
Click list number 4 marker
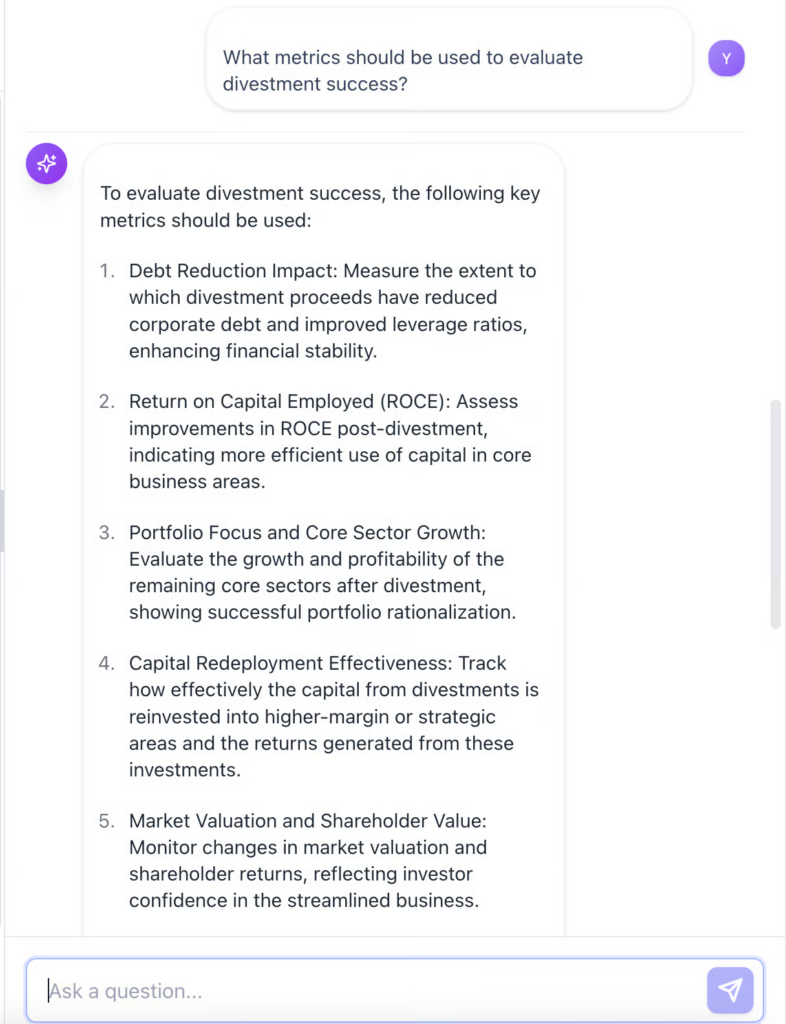tap(107, 664)
